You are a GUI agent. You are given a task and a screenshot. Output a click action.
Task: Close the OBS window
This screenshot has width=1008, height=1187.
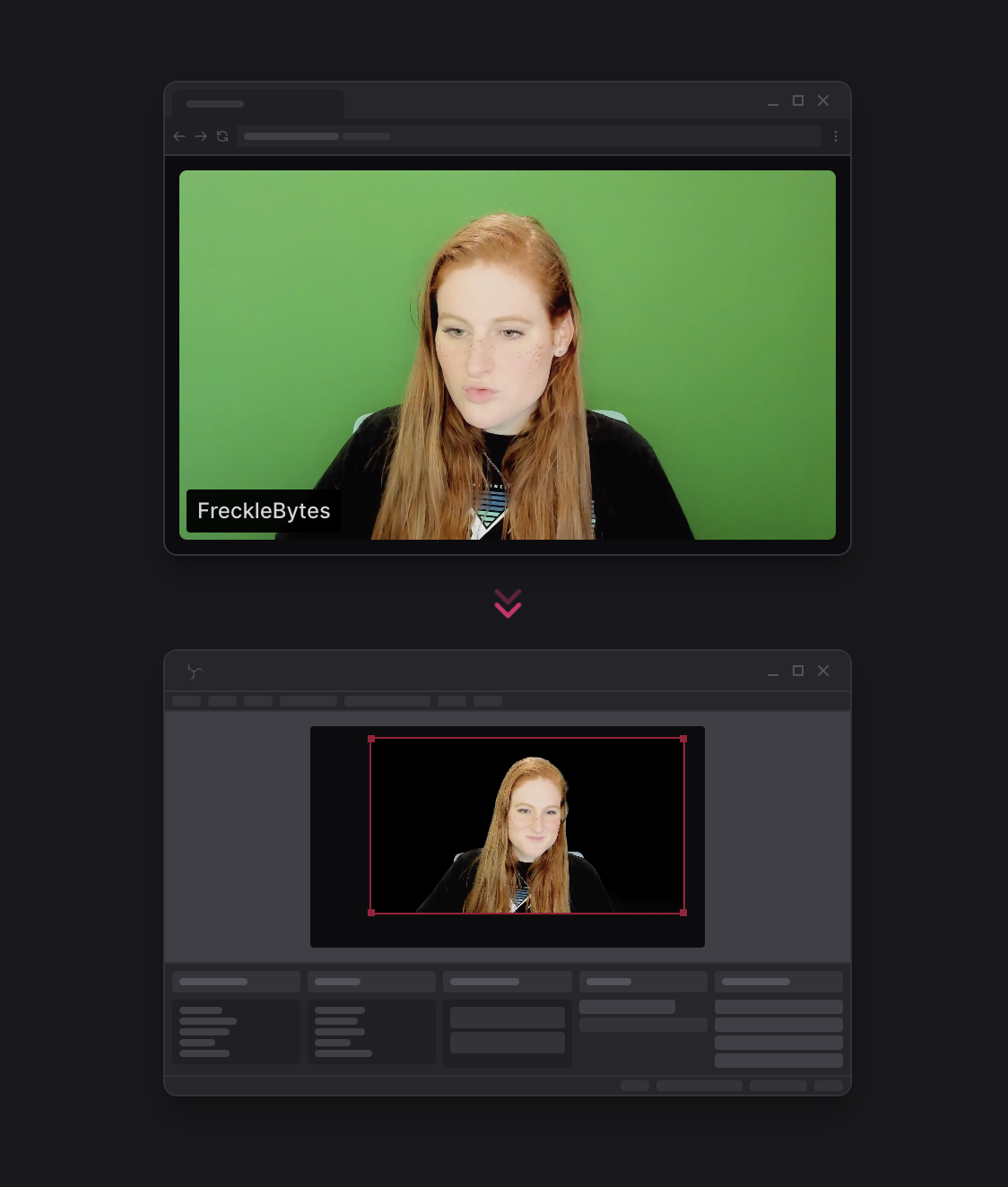(x=823, y=671)
